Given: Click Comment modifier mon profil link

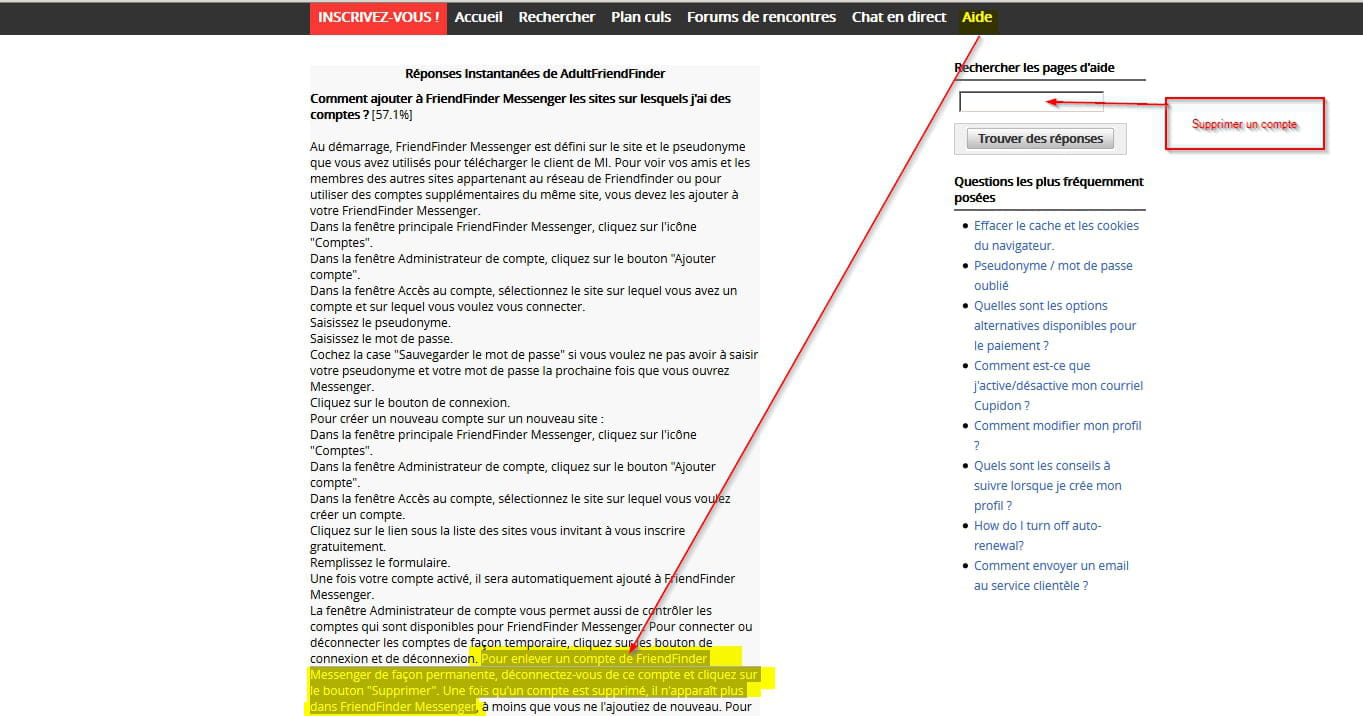Looking at the screenshot, I should [1057, 426].
